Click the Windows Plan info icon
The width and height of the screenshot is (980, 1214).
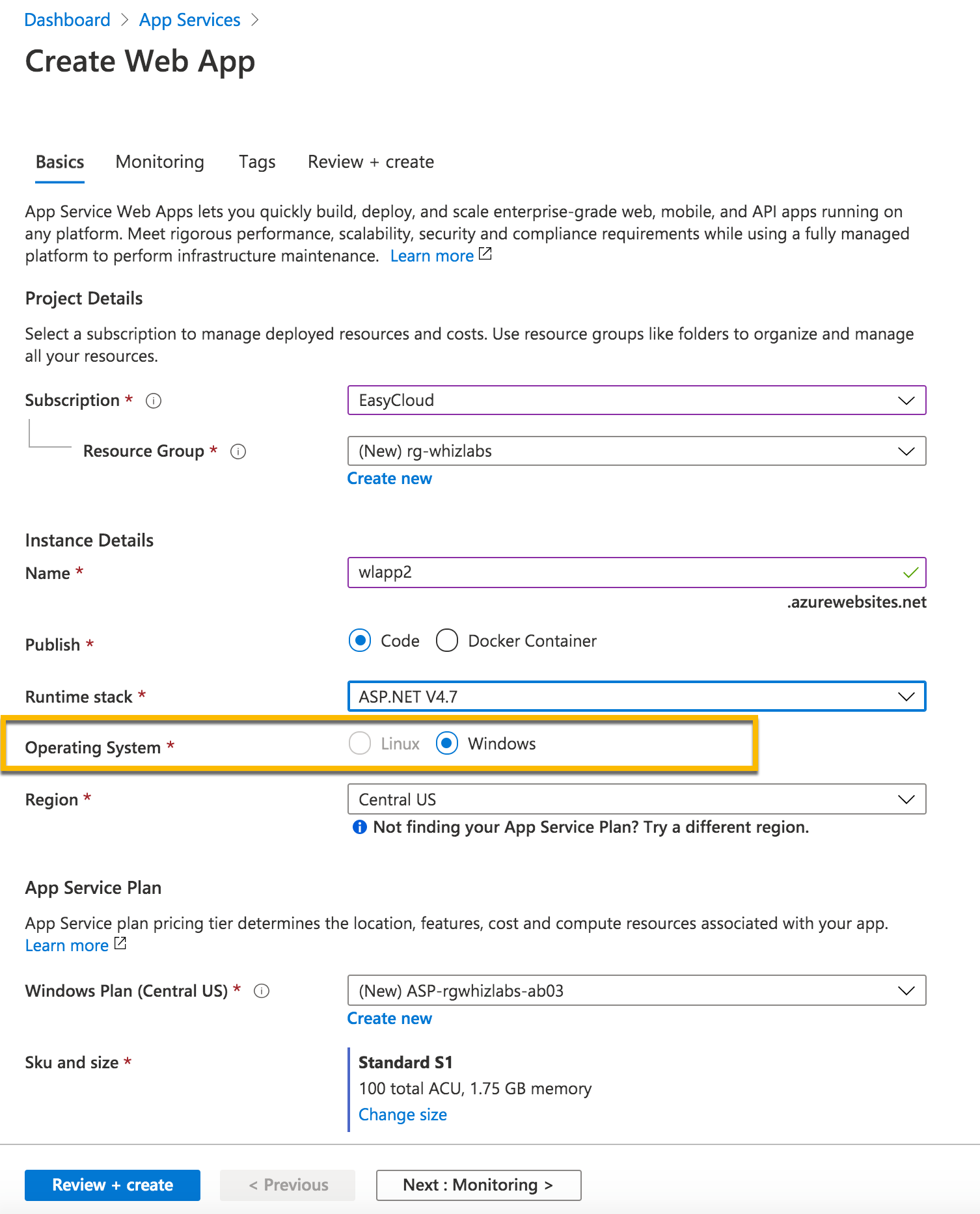[x=262, y=991]
